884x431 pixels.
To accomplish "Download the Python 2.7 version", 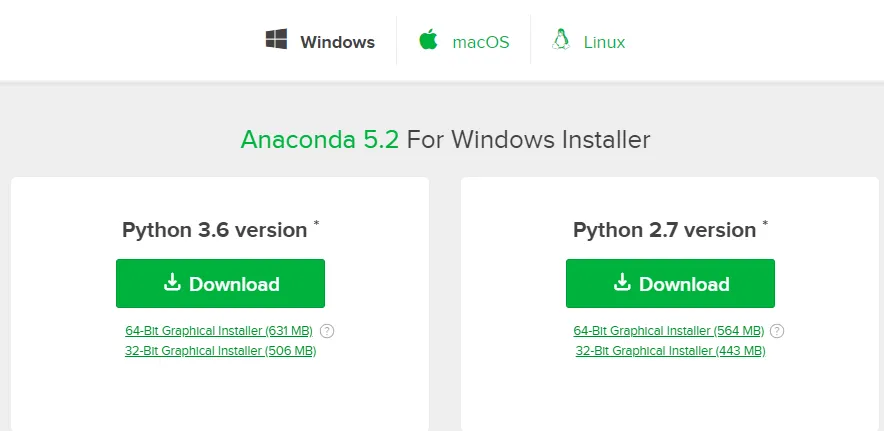I will 670,283.
